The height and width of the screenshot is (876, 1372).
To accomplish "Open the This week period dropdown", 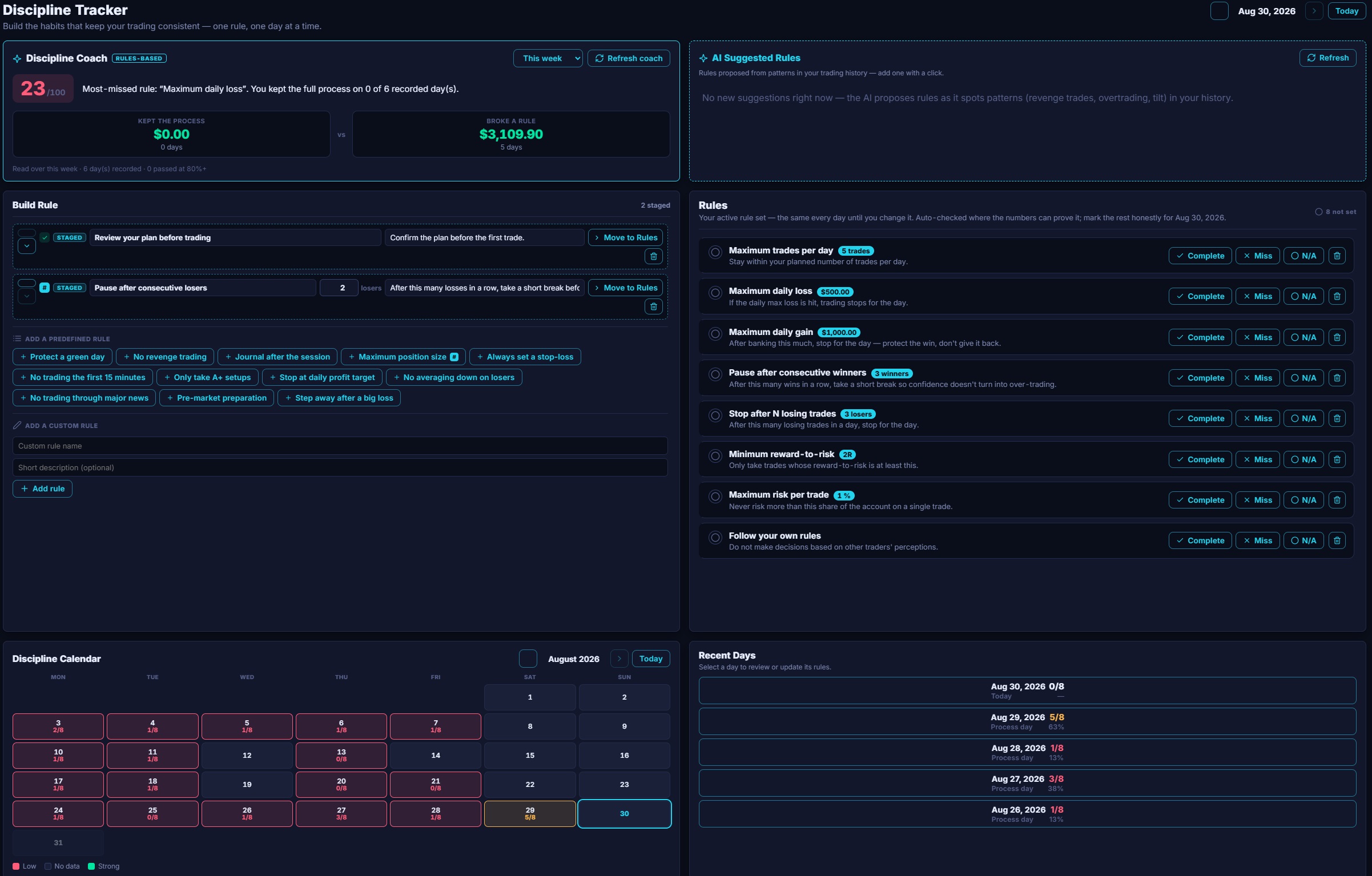I will point(548,58).
